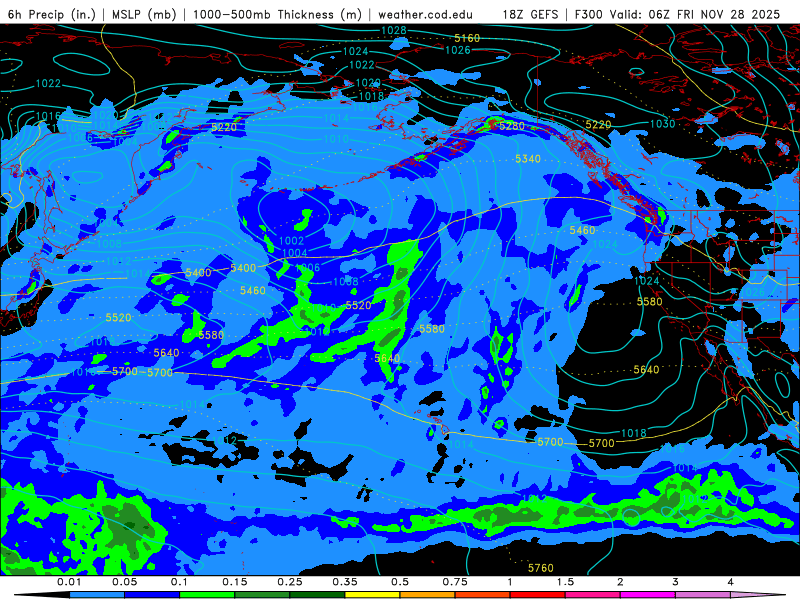Screen dimensions: 800x600
Task: Click the '1.5' legend value
Action: tap(565, 582)
